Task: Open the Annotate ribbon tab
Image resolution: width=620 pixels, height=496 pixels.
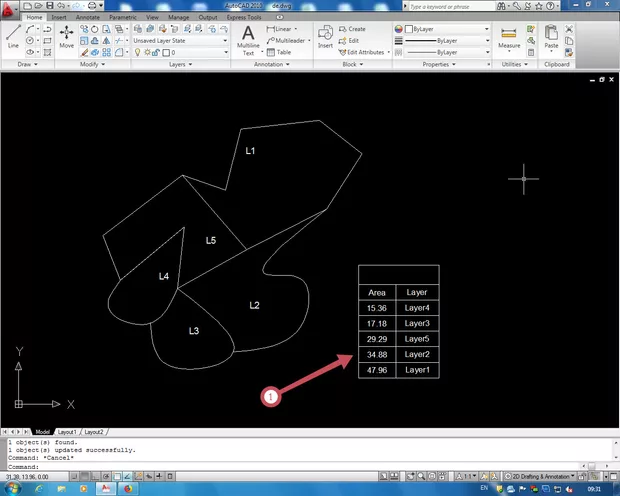Action: tap(88, 18)
